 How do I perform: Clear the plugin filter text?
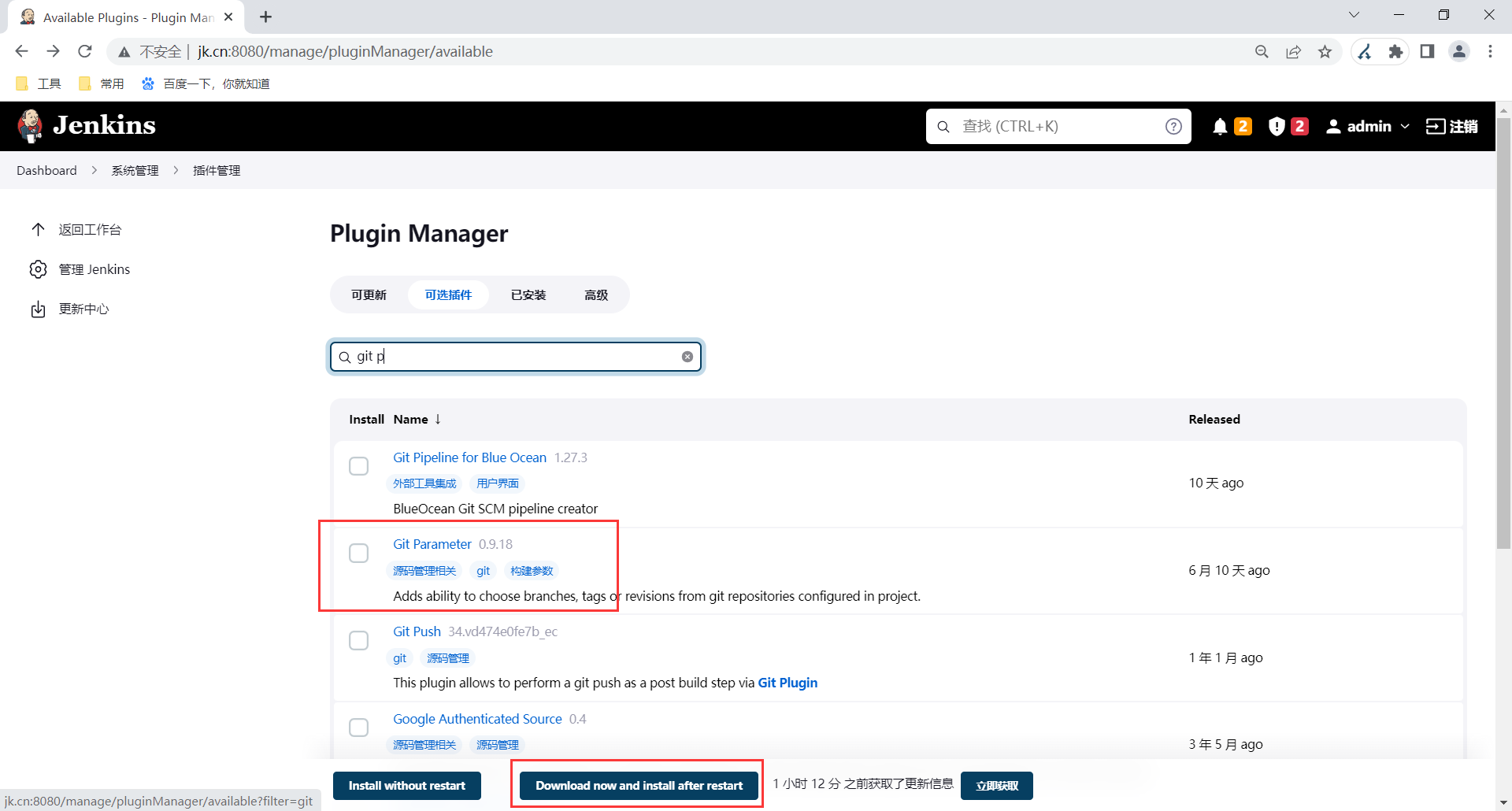click(687, 357)
